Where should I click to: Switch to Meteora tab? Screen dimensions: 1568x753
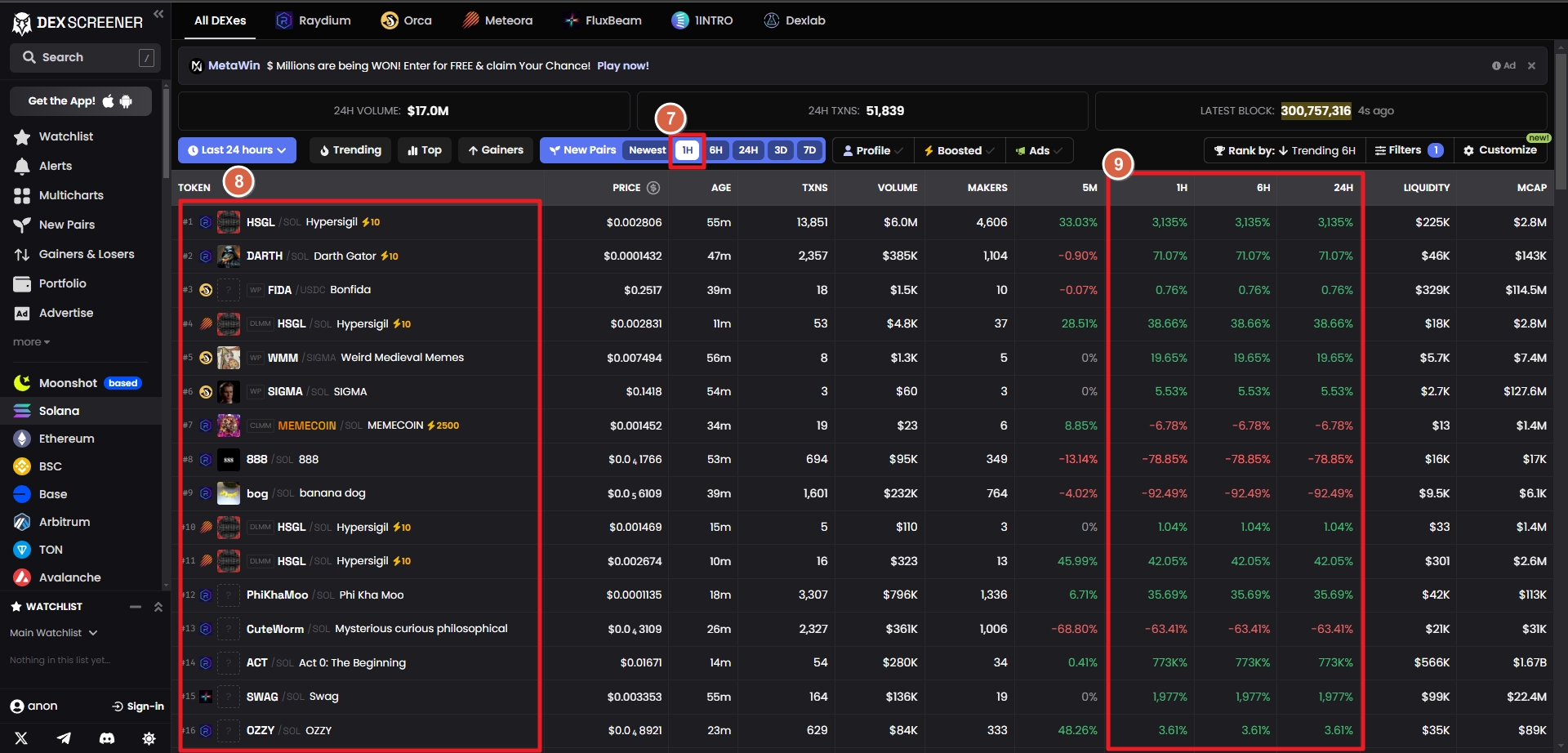(497, 20)
